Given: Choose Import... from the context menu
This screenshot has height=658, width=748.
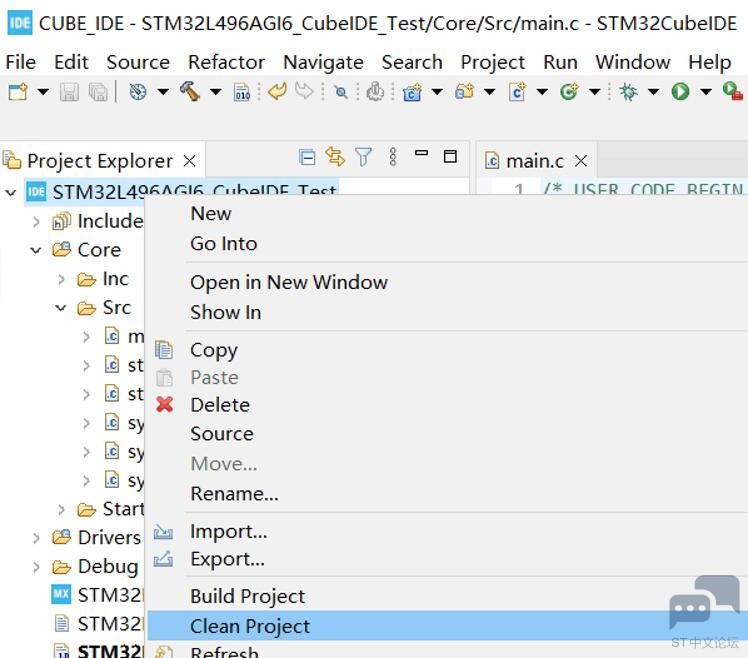Looking at the screenshot, I should tap(447, 532).
